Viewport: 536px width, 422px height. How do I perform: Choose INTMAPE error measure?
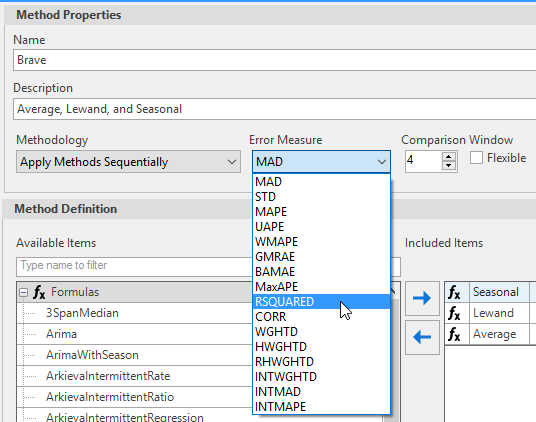321,407
